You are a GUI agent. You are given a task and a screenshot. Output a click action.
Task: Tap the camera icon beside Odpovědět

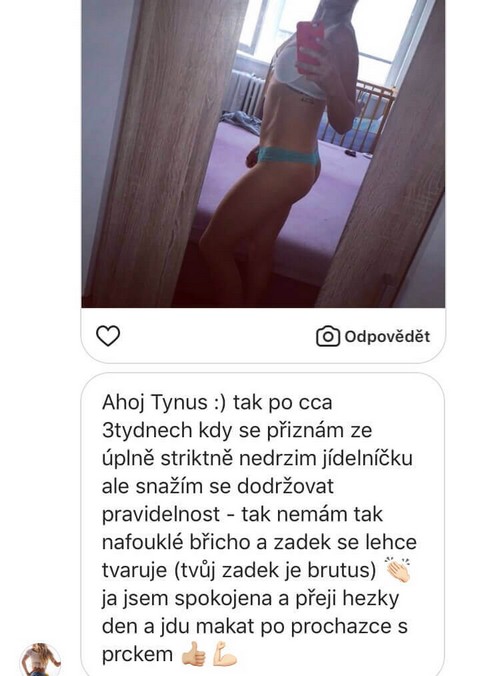click(328, 336)
